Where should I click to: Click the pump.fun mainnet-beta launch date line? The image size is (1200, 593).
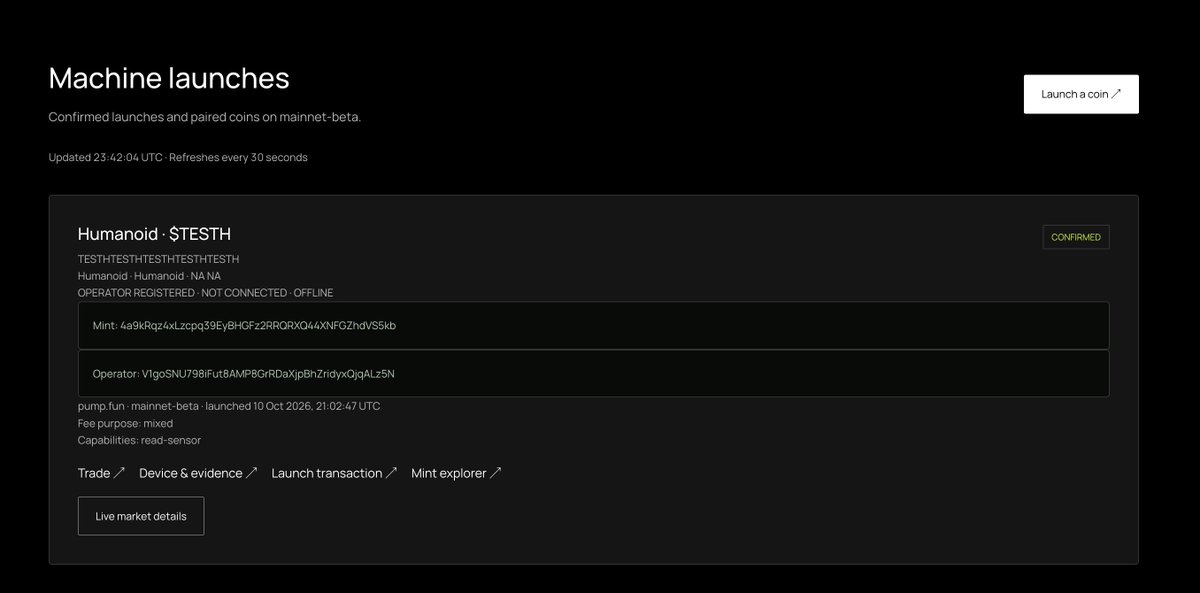click(229, 406)
